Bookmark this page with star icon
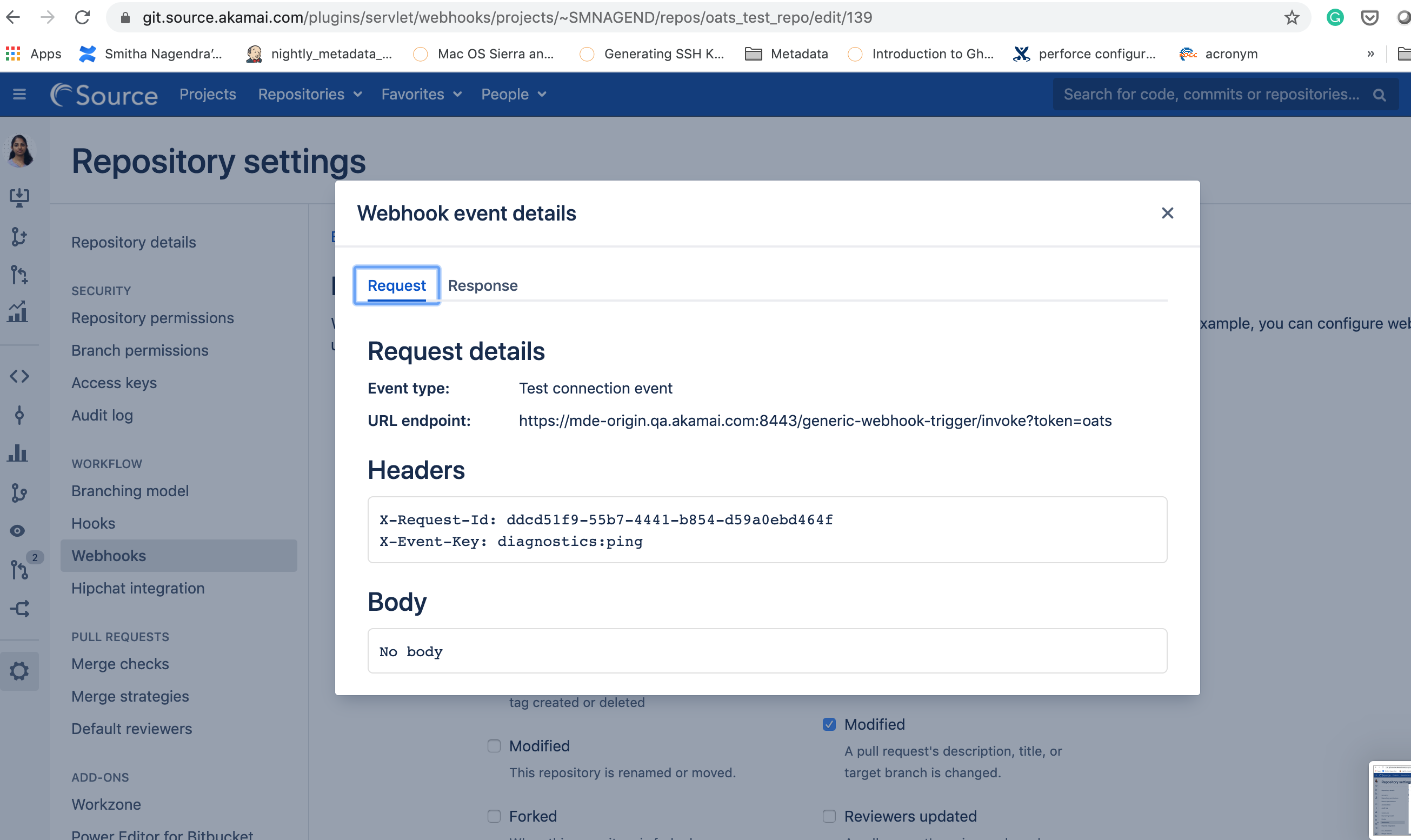Viewport: 1411px width, 840px height. pyautogui.click(x=1292, y=17)
